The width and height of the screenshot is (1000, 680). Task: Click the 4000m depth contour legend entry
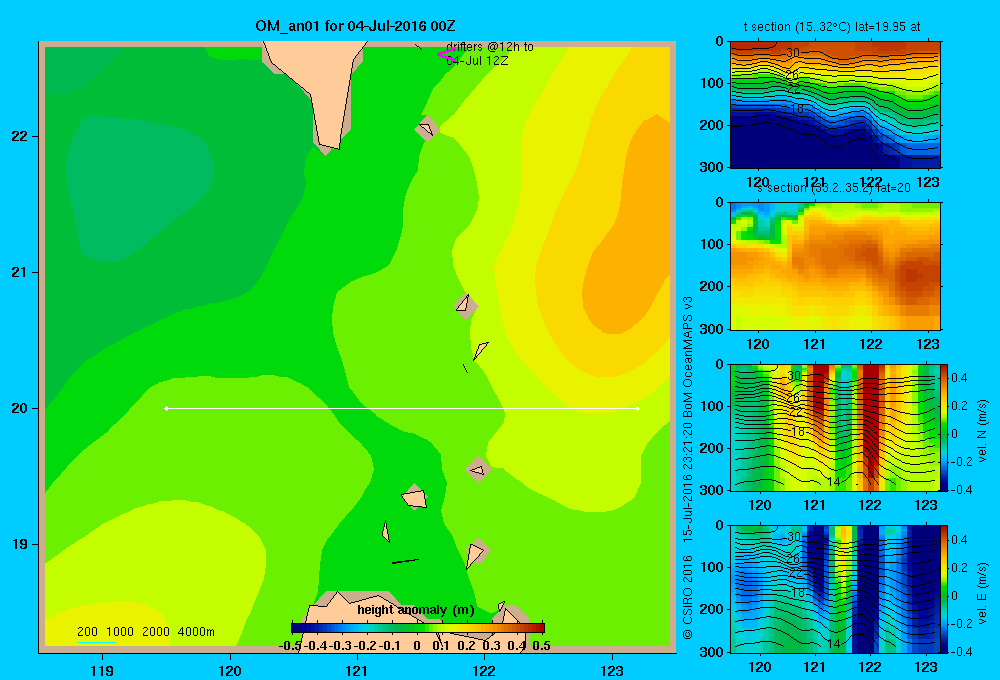pos(196,632)
